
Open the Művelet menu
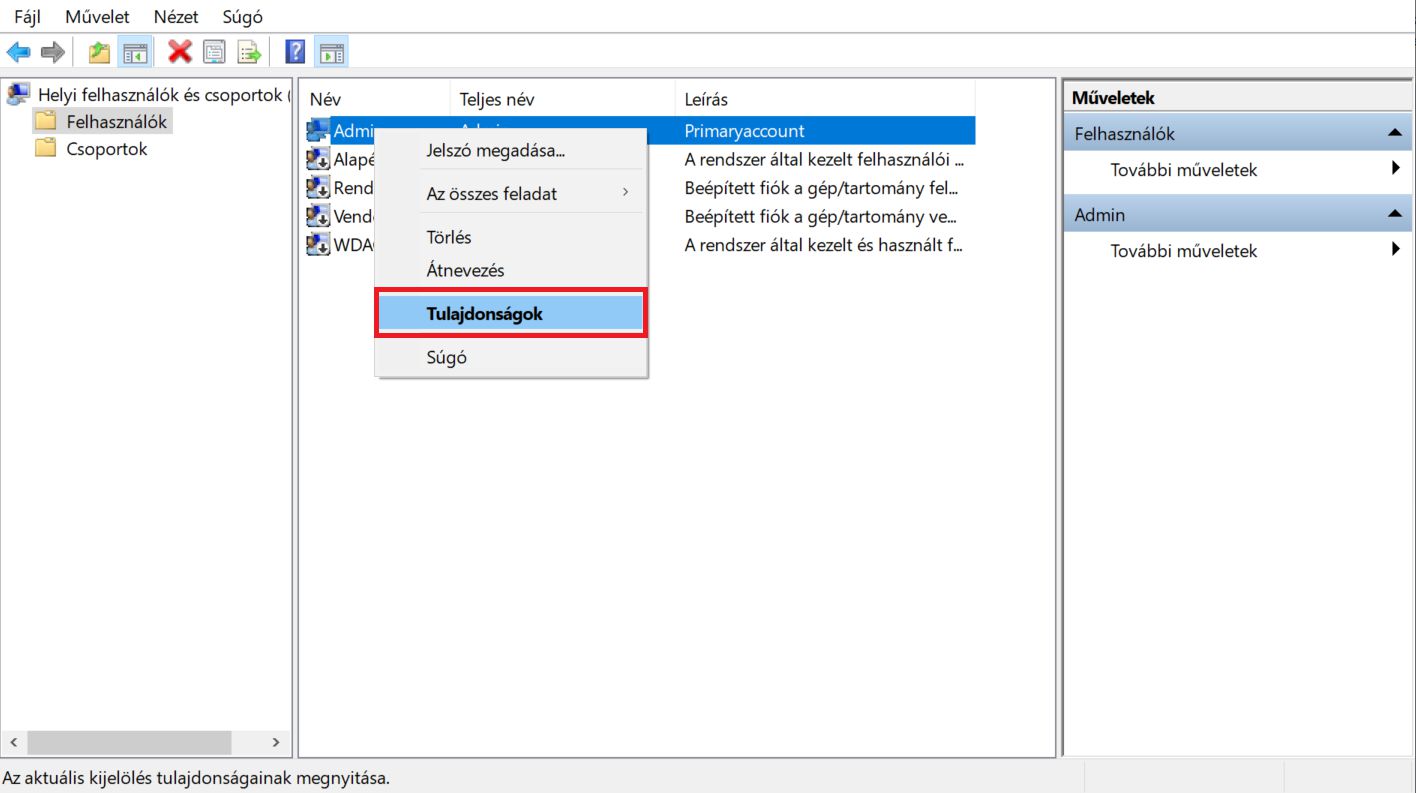[97, 17]
